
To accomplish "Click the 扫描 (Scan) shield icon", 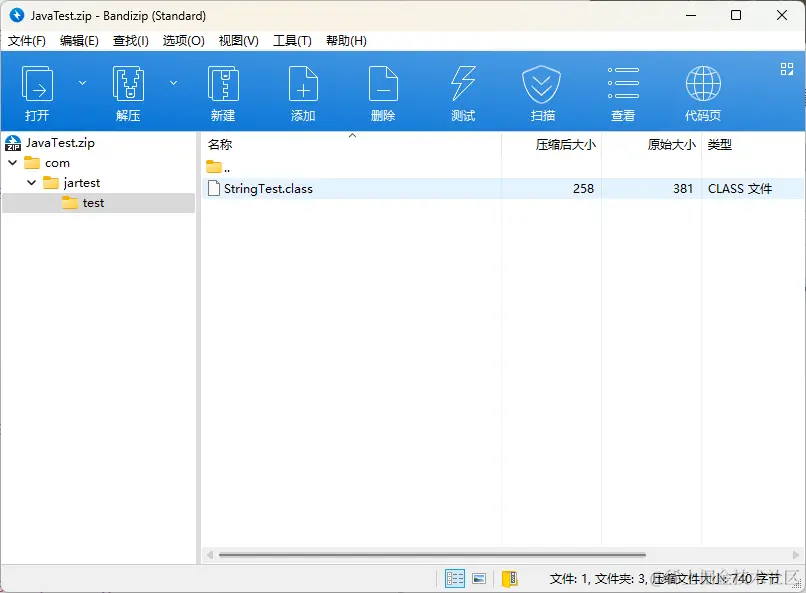I will 541,84.
